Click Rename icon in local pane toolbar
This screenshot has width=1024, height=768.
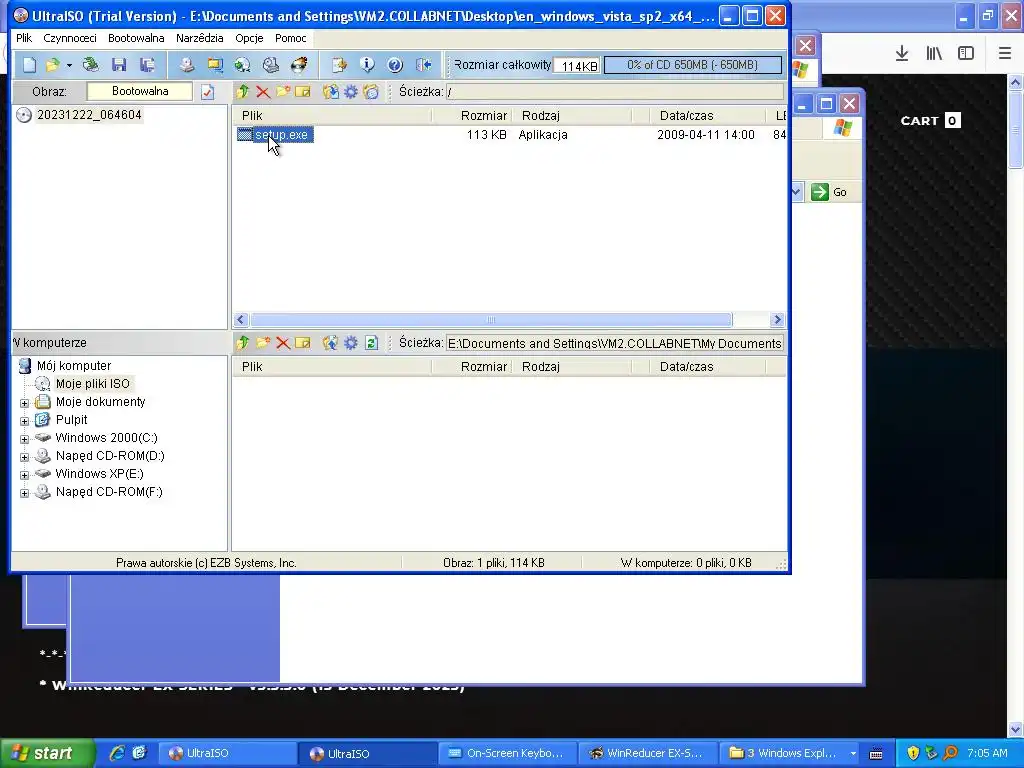[302, 342]
